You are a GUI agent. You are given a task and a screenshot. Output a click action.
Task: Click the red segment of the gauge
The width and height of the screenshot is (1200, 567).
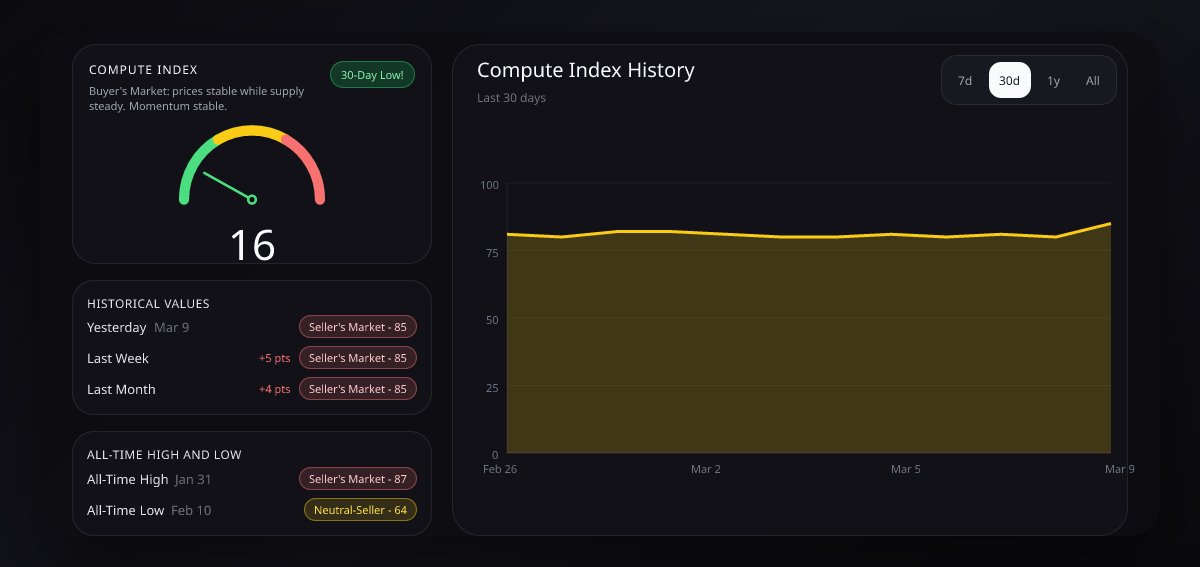[x=309, y=163]
